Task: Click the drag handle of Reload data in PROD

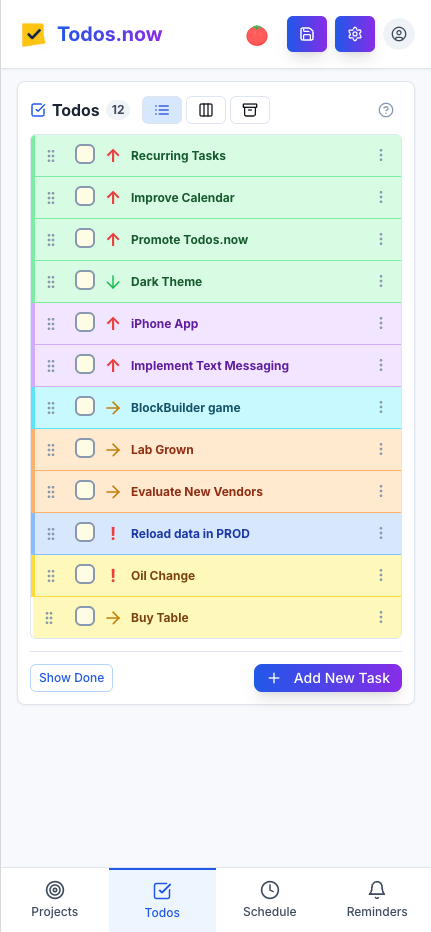Action: (x=51, y=534)
